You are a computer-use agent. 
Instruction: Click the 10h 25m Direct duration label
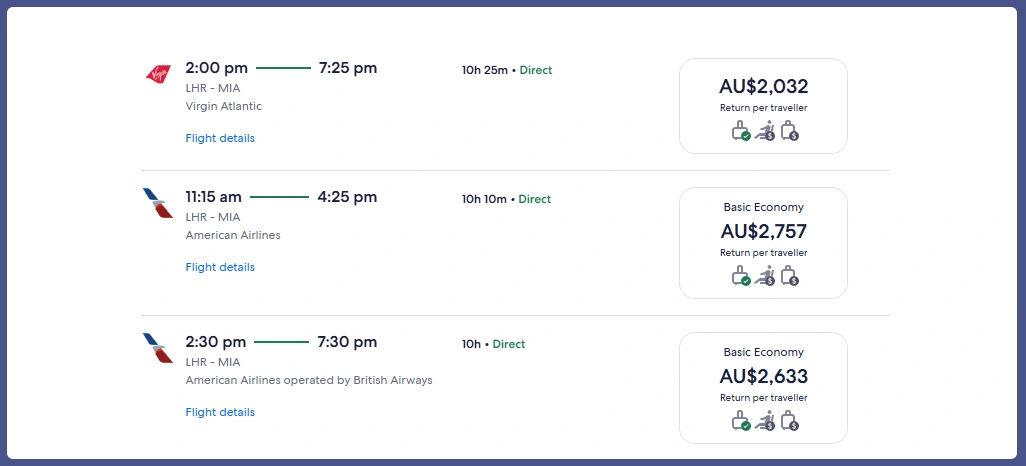(506, 70)
